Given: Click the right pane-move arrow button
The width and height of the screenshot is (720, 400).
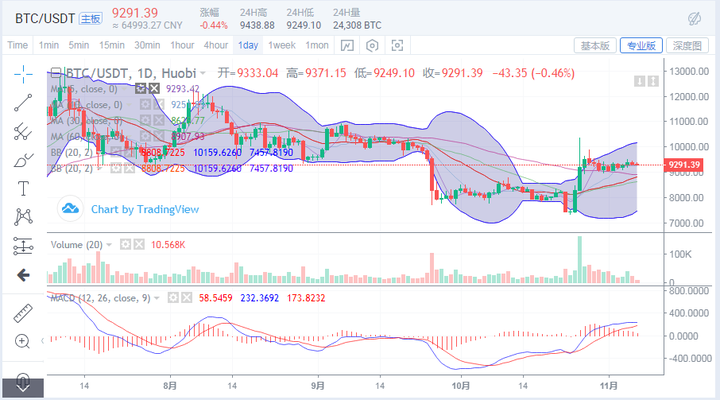Looking at the screenshot, I should [653, 81].
